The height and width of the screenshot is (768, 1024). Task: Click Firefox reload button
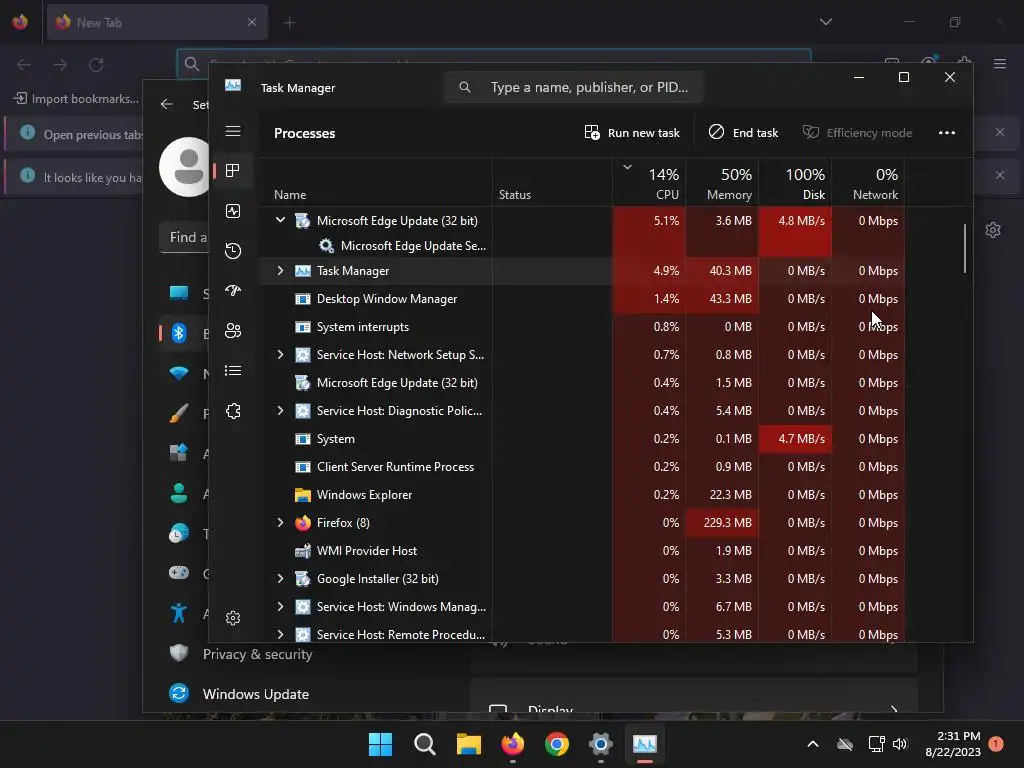[x=96, y=64]
